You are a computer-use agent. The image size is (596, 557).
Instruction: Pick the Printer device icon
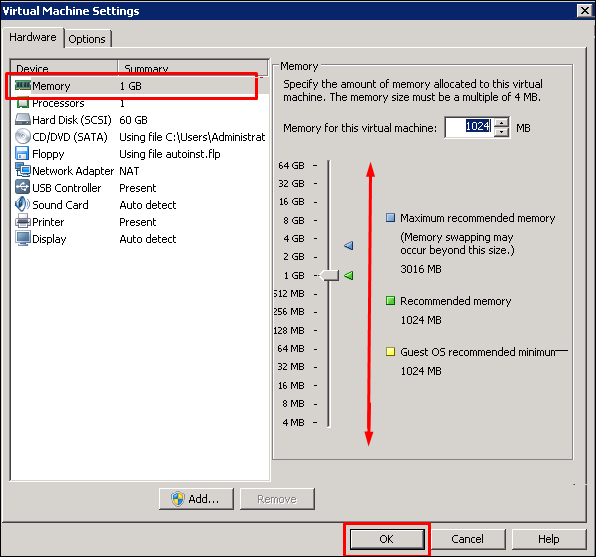pyautogui.click(x=23, y=221)
